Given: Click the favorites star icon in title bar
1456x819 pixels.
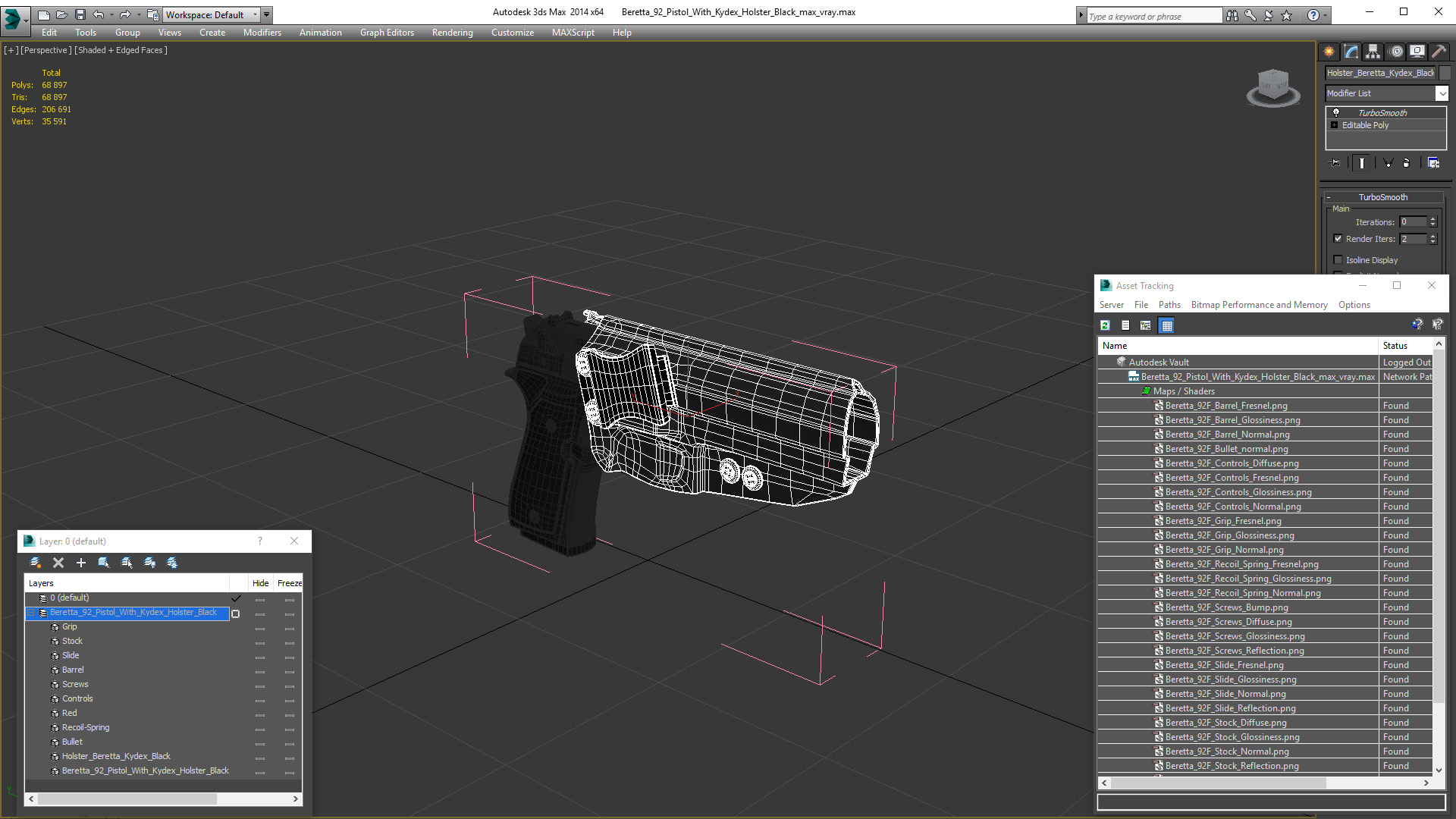Looking at the screenshot, I should click(x=1287, y=15).
